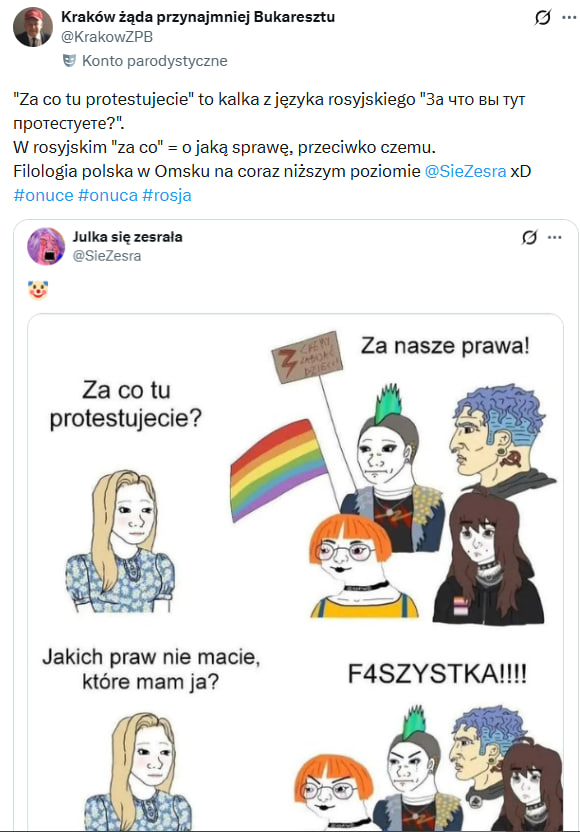
Task: Click the Konto parodystyczne label
Action: (x=154, y=61)
